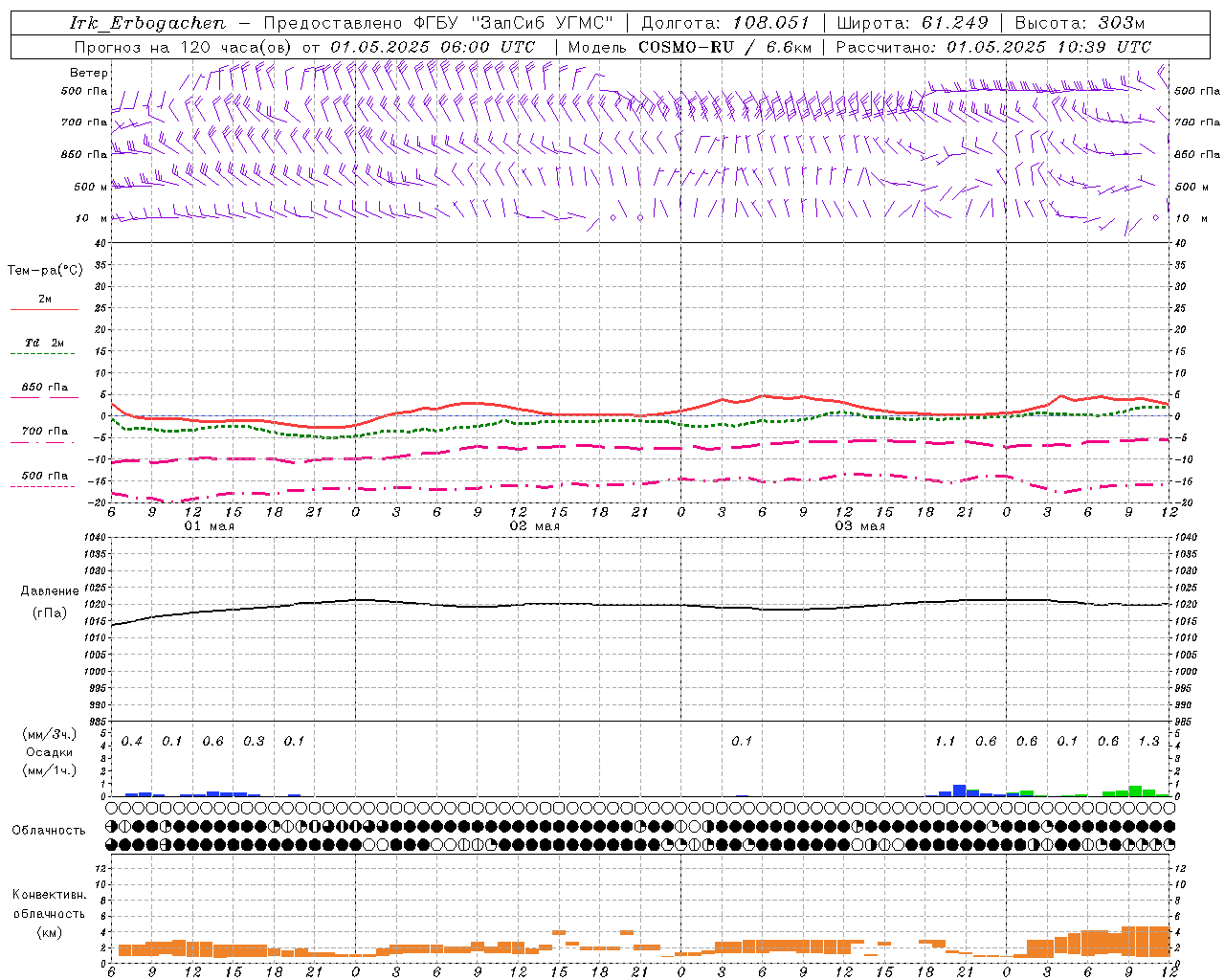Click the 10 м wind level label on left
The height and width of the screenshot is (980, 1225).
pos(92,218)
